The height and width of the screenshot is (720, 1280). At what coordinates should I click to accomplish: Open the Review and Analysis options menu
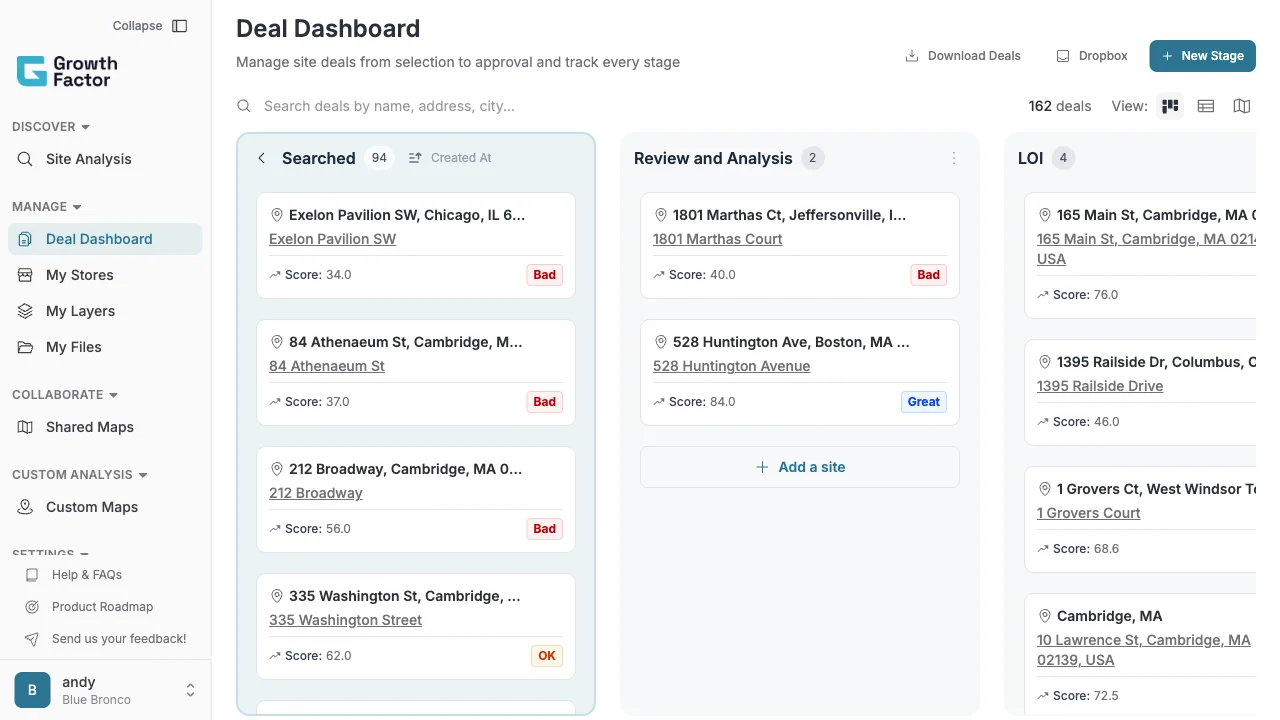click(x=954, y=158)
